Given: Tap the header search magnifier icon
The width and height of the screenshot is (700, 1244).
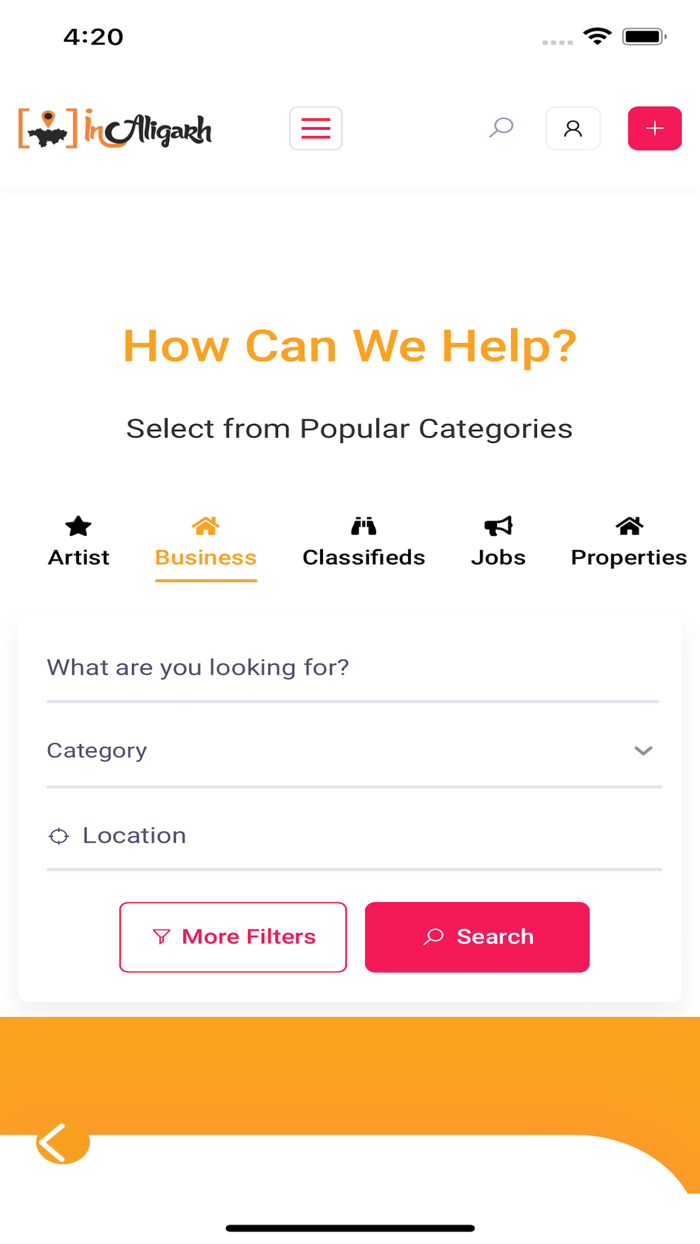Looking at the screenshot, I should [x=501, y=128].
